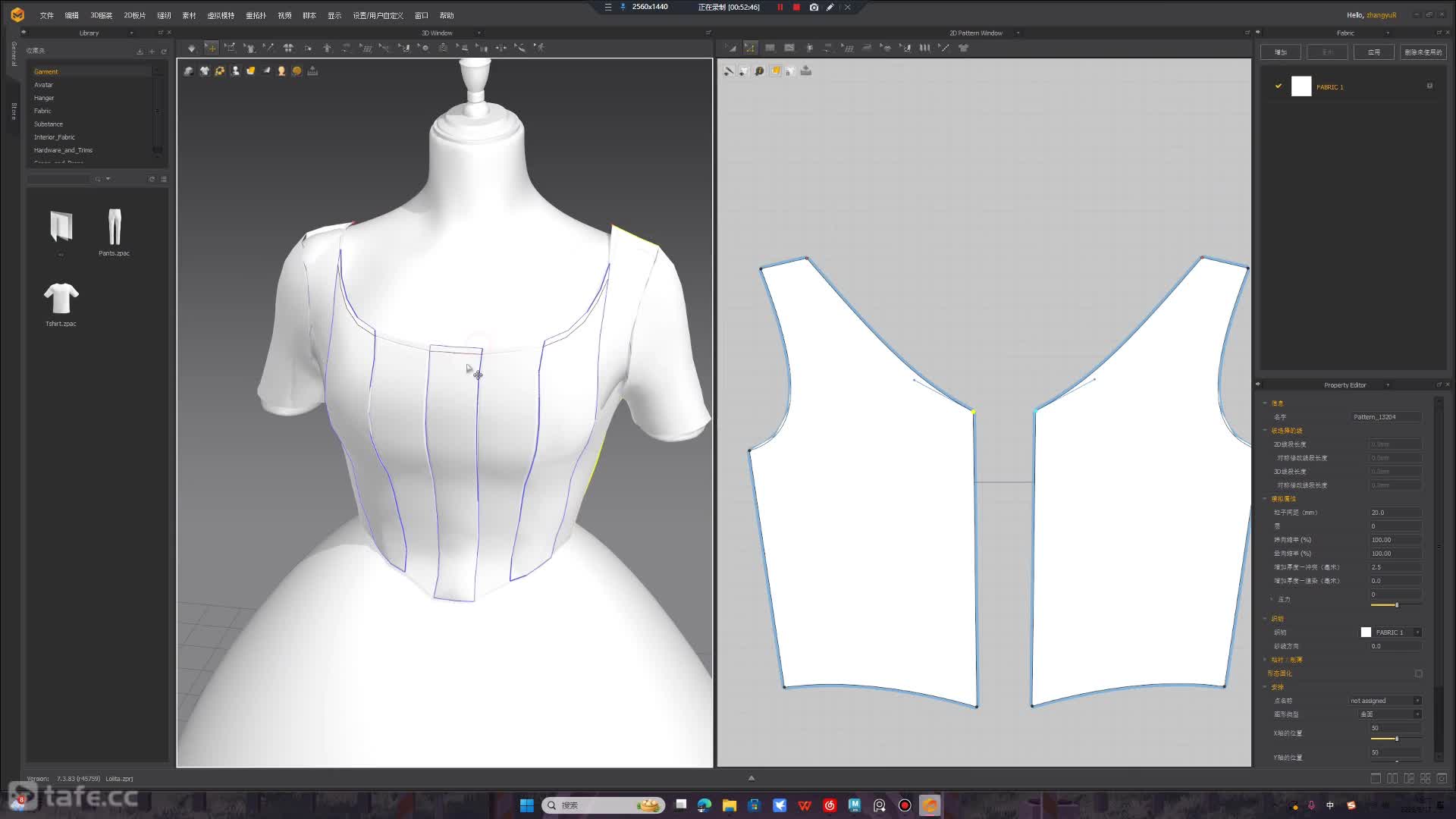Screen dimensions: 1456x819
Task: Adjust the X轴的位置 slider
Action: (x=1395, y=738)
